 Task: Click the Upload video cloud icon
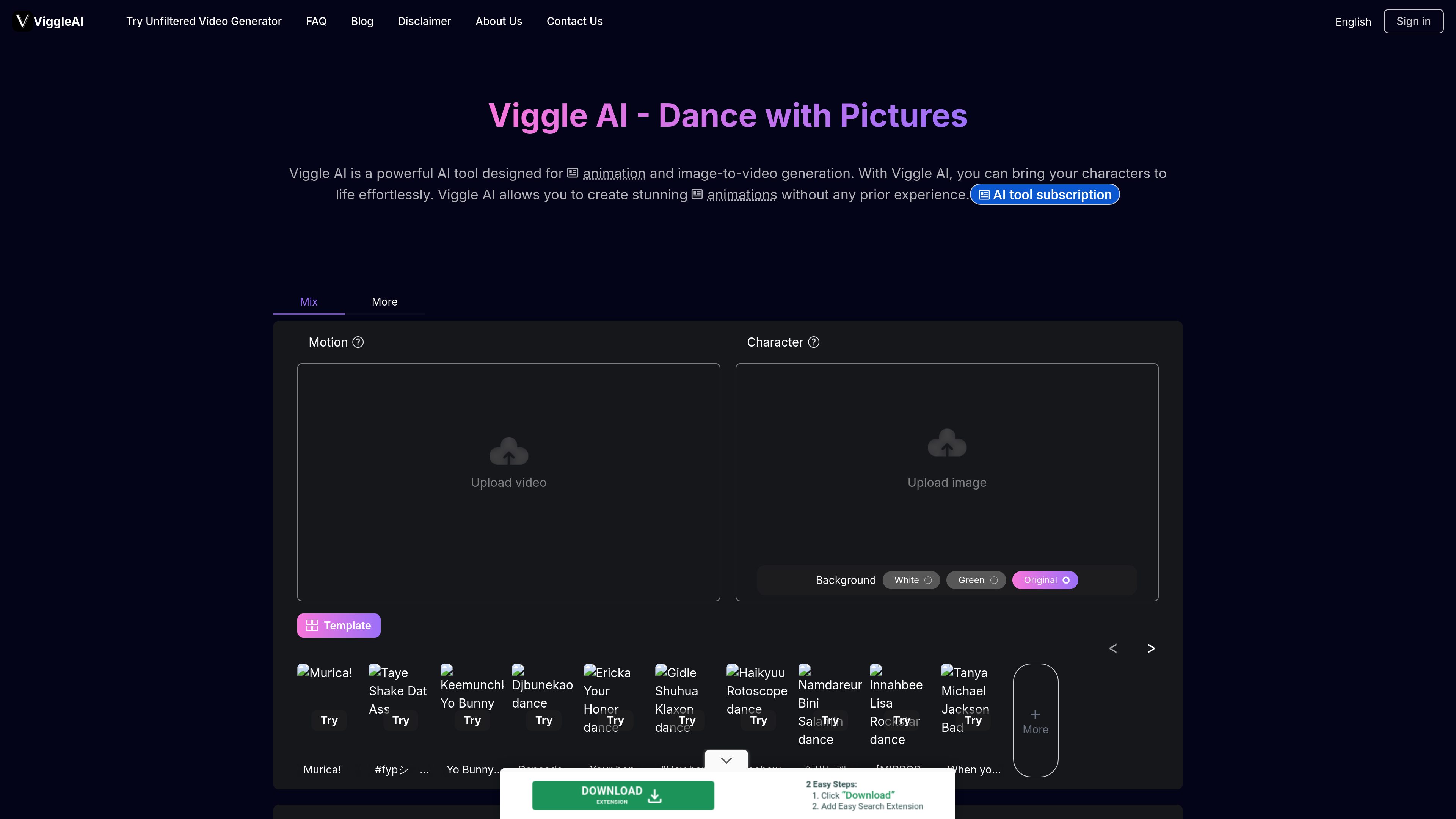(x=509, y=451)
